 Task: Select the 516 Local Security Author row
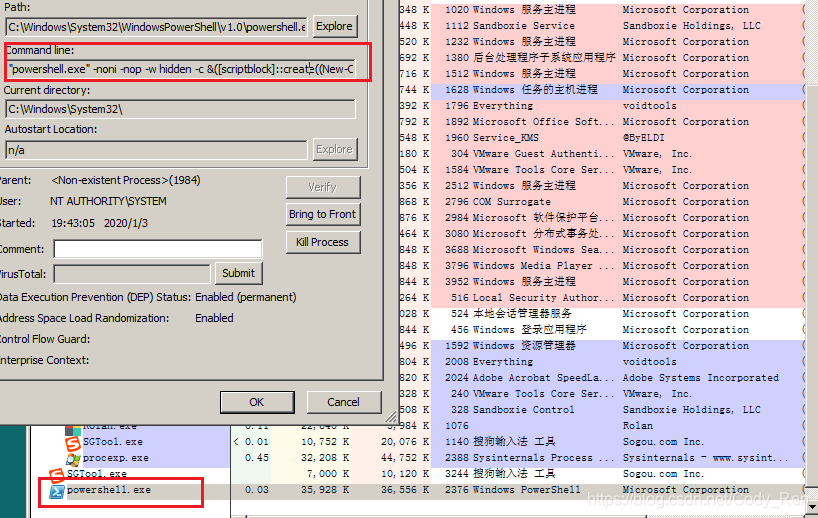[602, 298]
